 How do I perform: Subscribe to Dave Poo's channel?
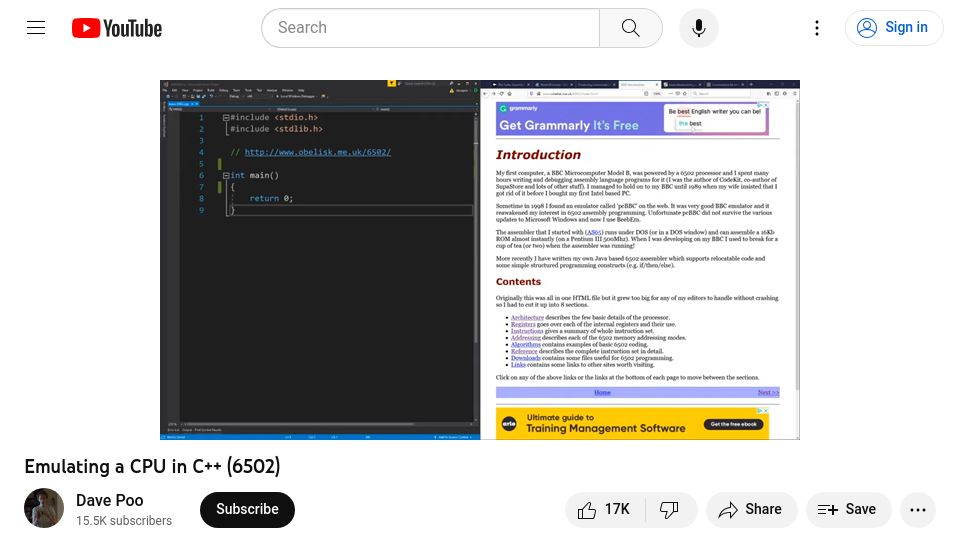[x=247, y=509]
